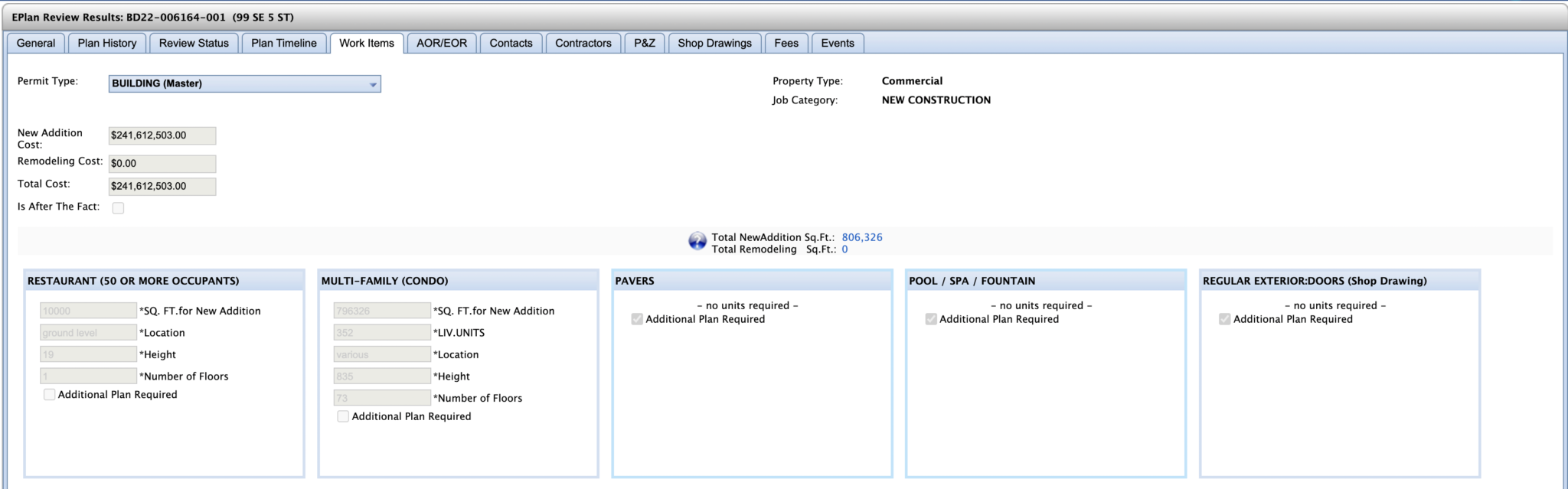Screen dimensions: 1568x489
Task: Open the Plan History tab
Action: point(107,44)
